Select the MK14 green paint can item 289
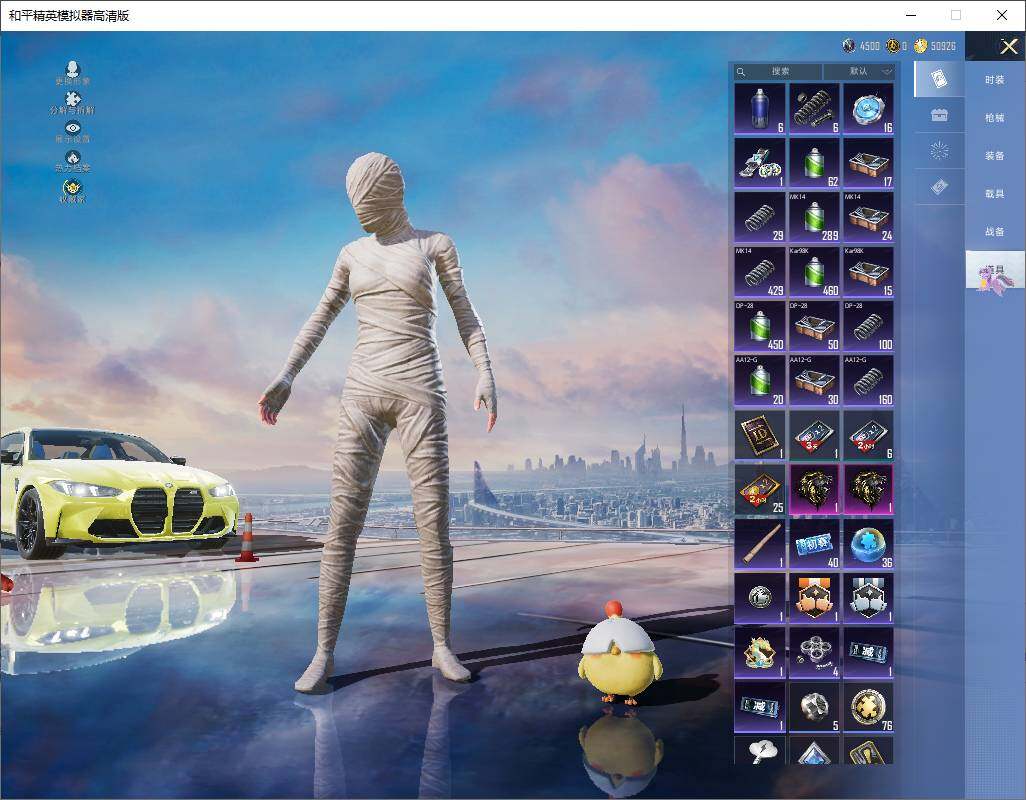This screenshot has width=1026, height=800. pyautogui.click(x=814, y=217)
